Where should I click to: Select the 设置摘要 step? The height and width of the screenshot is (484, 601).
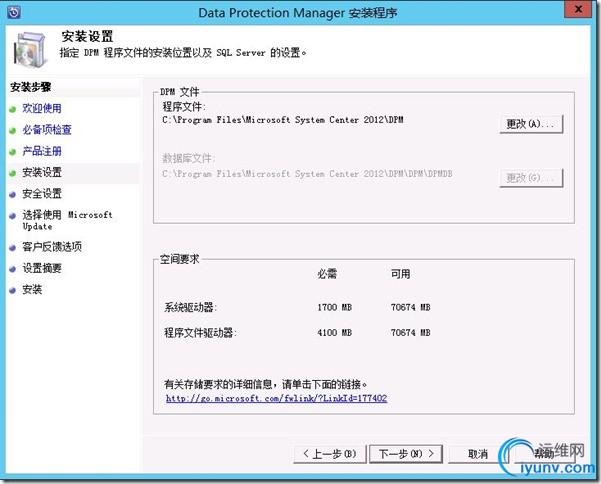coord(42,268)
